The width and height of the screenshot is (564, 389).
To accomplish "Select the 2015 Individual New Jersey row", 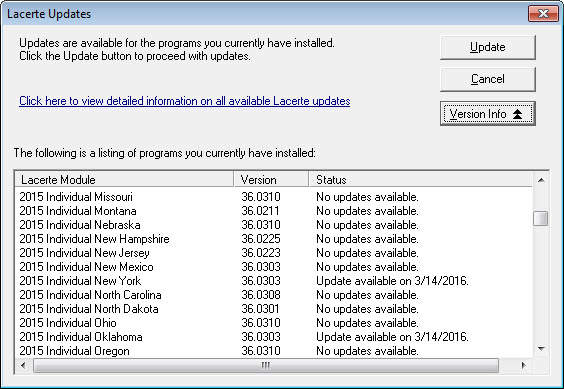I will pos(273,253).
